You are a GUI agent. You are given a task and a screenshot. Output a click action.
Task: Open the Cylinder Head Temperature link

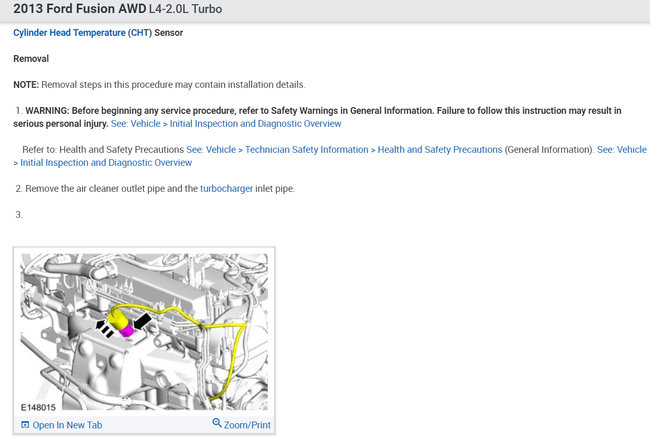pos(69,33)
